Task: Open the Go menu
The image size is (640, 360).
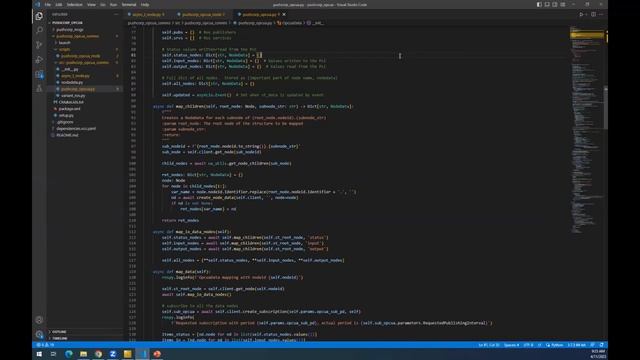Action: tap(103, 4)
